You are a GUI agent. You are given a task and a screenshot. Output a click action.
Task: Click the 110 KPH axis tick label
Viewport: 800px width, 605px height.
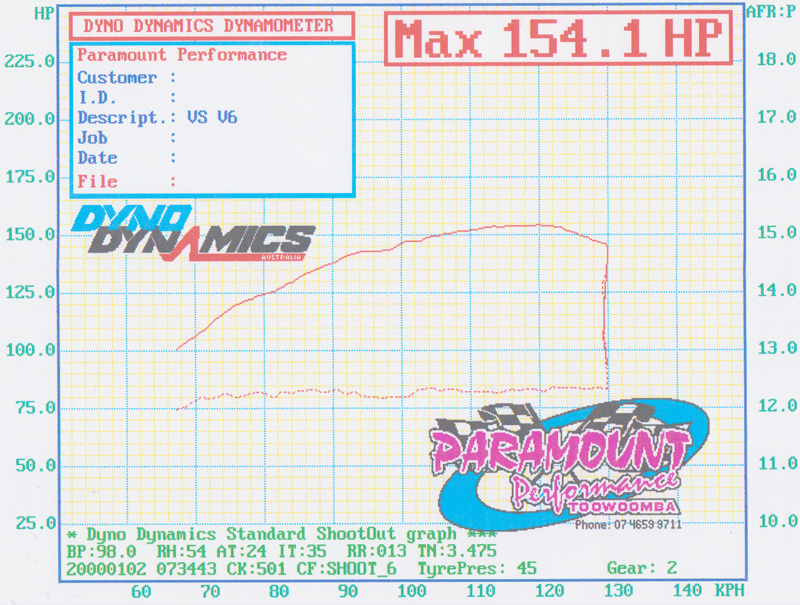pyautogui.click(x=481, y=591)
